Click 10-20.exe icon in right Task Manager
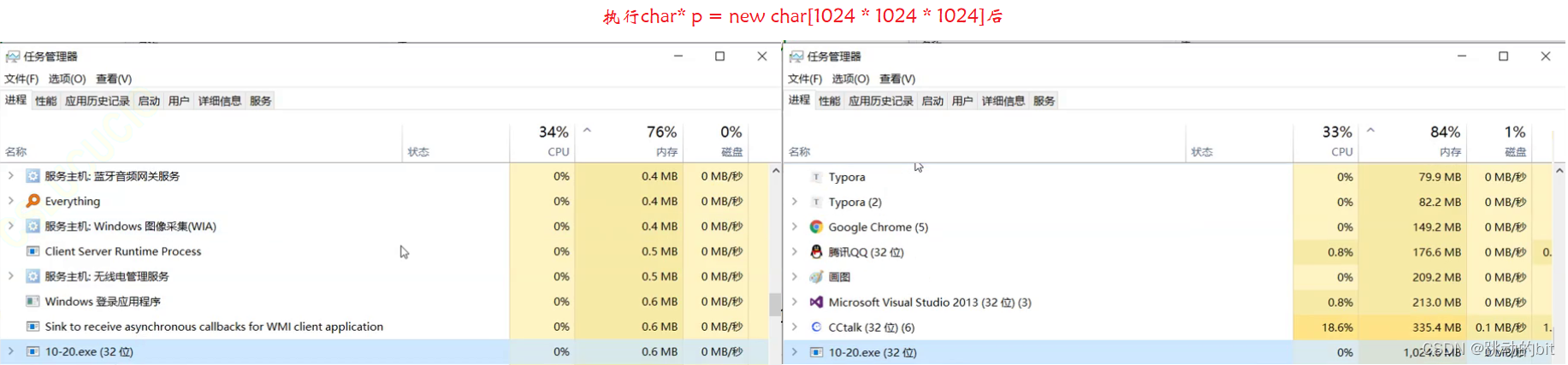The image size is (1568, 365). click(816, 352)
